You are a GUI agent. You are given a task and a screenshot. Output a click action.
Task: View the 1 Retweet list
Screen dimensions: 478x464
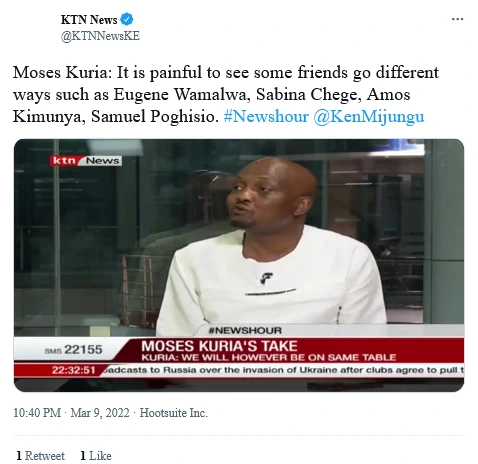point(40,455)
